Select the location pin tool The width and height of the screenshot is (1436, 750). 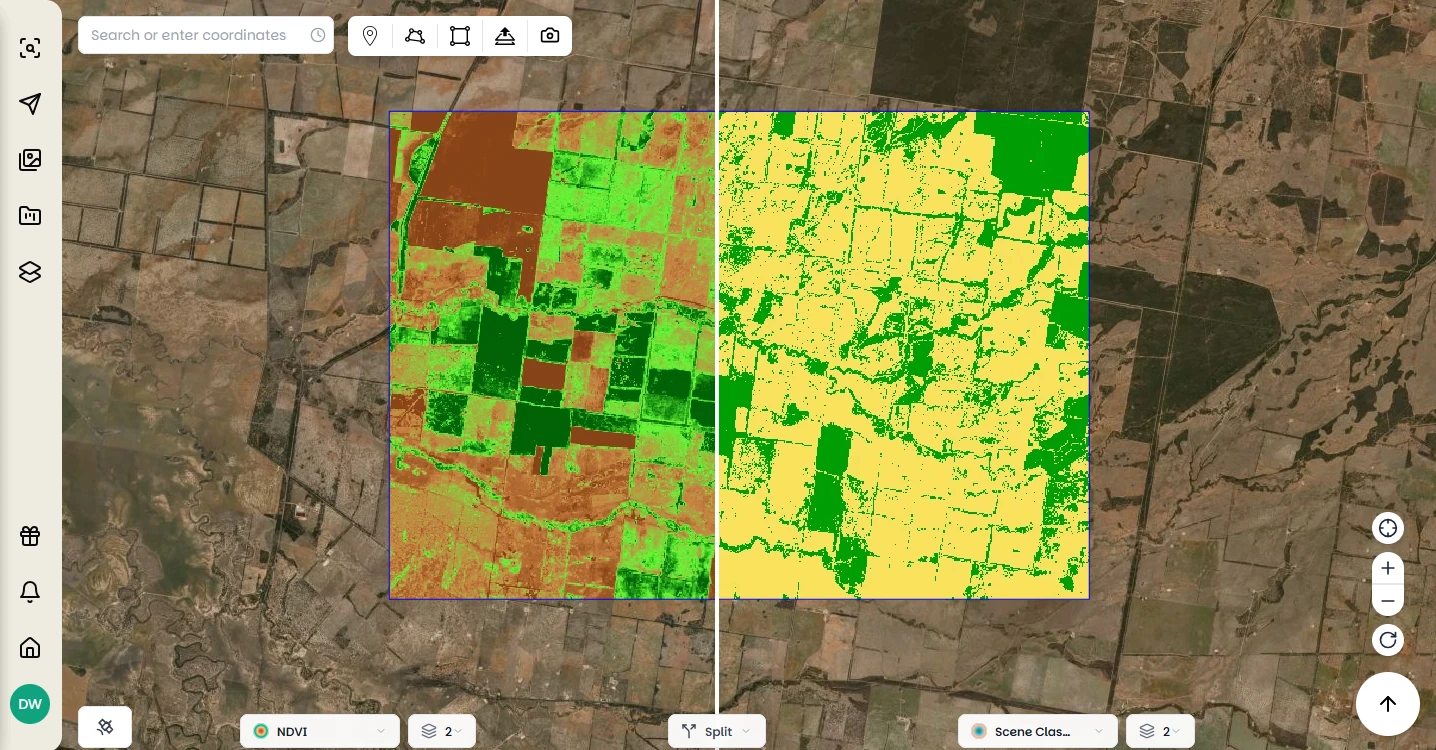(370, 35)
